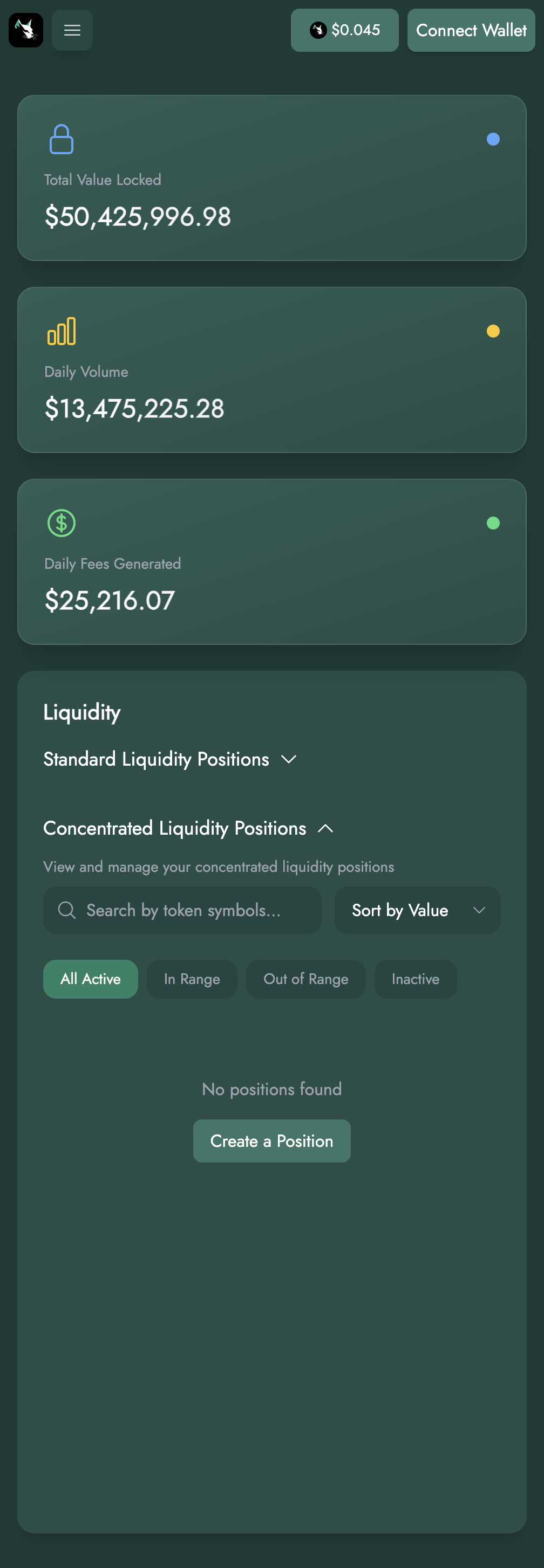Switch to the Inactive filter tab
544x1568 pixels.
pyautogui.click(x=416, y=979)
